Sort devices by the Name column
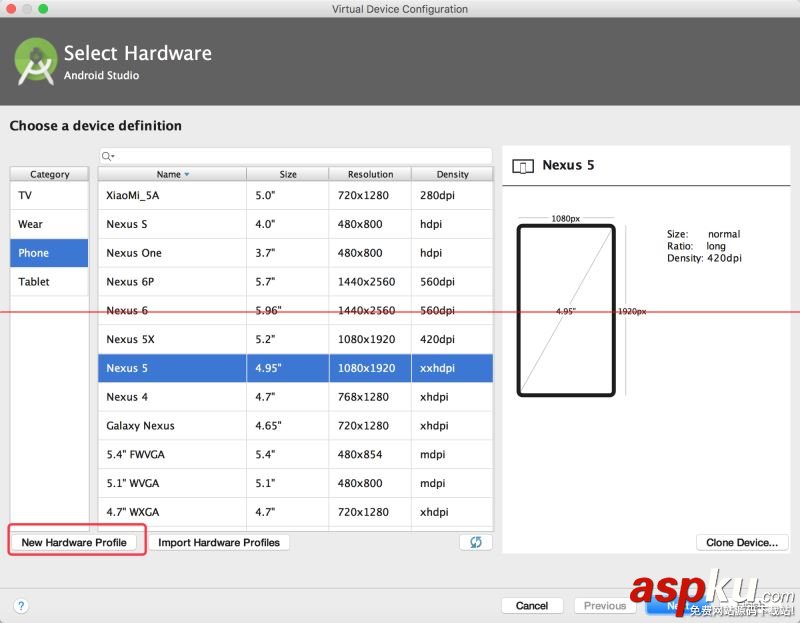Viewport: 800px width, 623px height. (172, 174)
